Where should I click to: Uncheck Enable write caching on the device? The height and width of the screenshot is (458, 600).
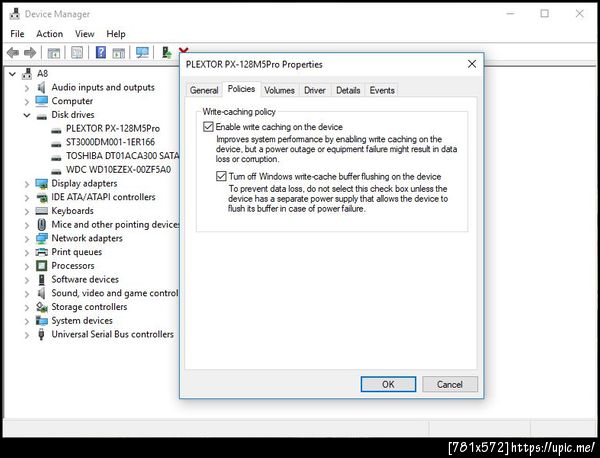208,127
